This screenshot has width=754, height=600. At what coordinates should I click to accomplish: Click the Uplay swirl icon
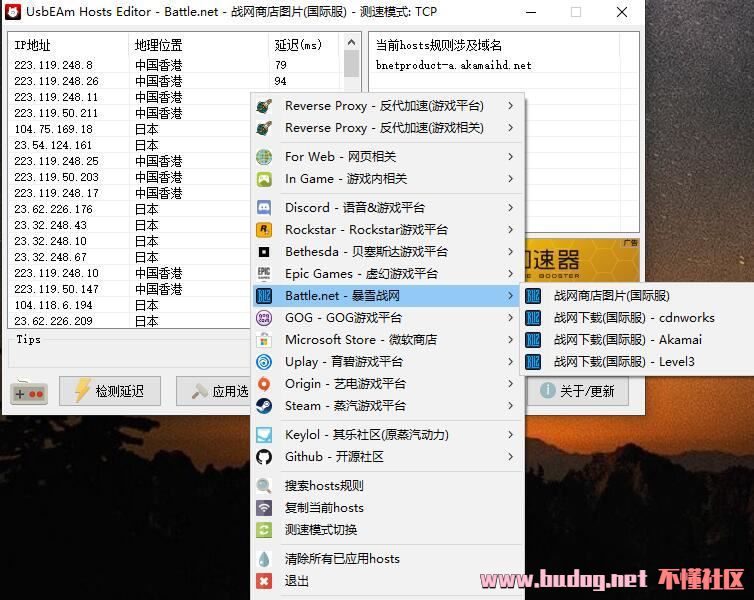(x=264, y=362)
